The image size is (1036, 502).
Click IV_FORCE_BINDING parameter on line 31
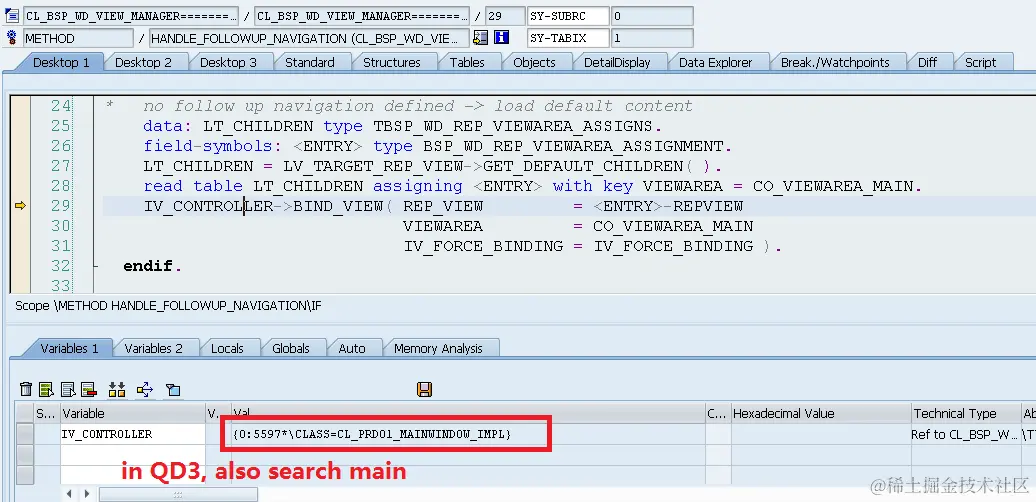[484, 246]
